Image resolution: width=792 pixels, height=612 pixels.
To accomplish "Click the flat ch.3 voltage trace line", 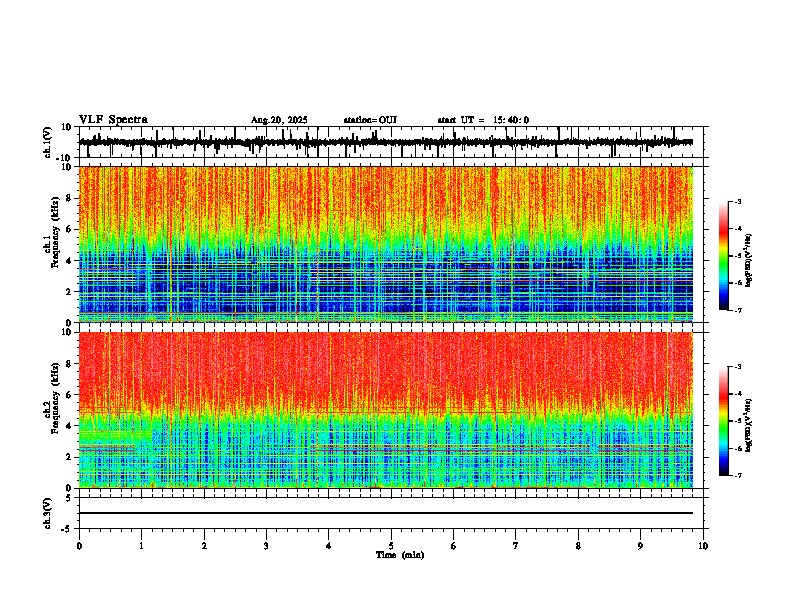I will pos(386,513).
